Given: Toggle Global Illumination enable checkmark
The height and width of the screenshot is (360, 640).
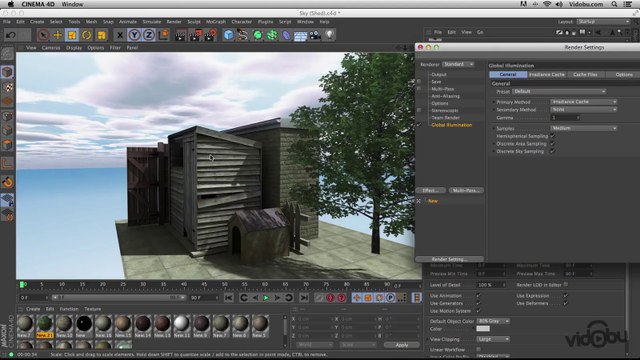Looking at the screenshot, I should point(419,125).
